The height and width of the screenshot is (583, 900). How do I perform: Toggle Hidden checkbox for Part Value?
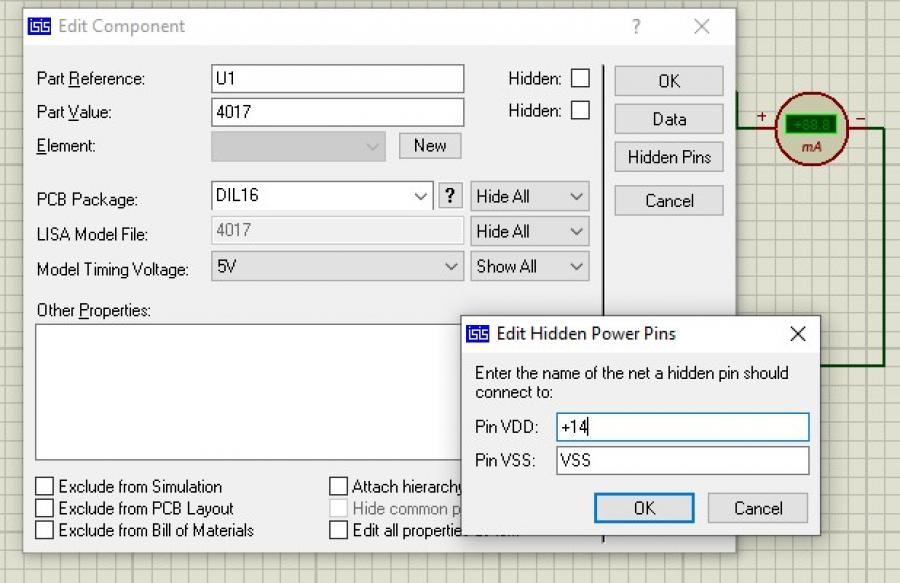coord(580,111)
